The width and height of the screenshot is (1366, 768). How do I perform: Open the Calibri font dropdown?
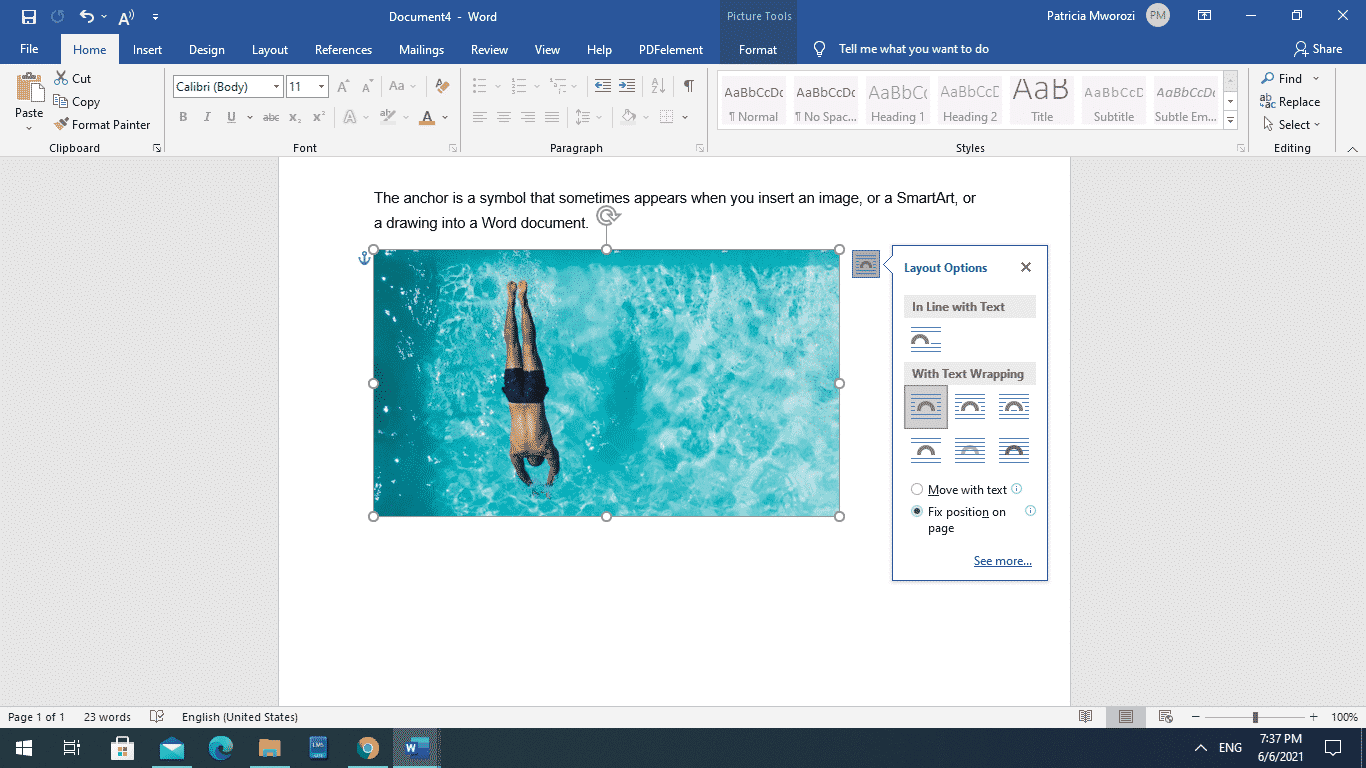(277, 86)
